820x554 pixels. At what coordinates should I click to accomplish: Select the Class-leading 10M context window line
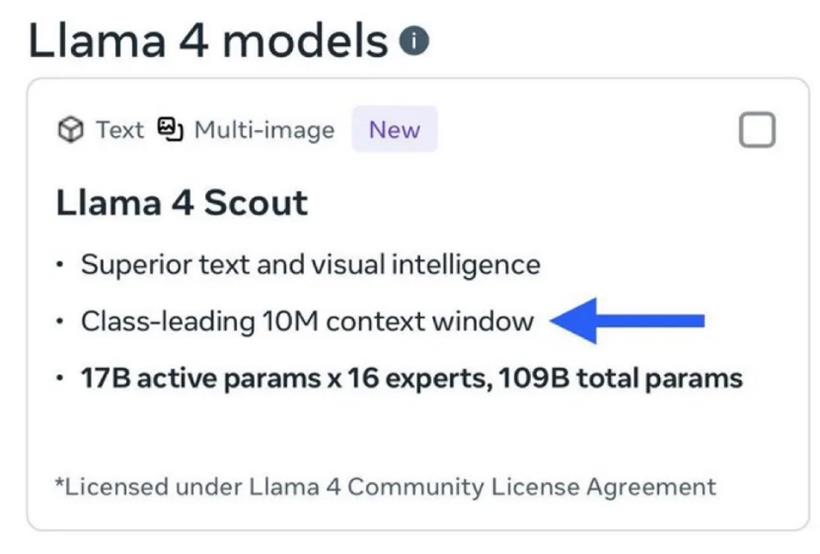(x=308, y=321)
